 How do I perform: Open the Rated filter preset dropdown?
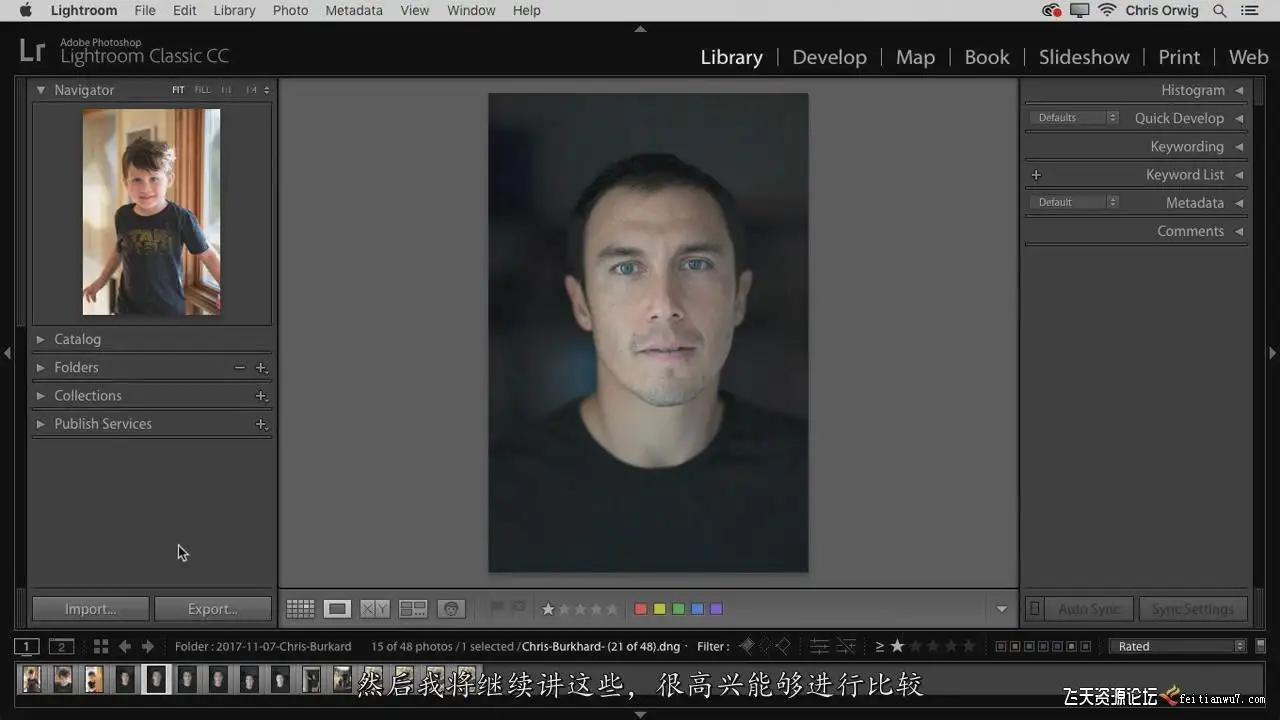point(1178,646)
